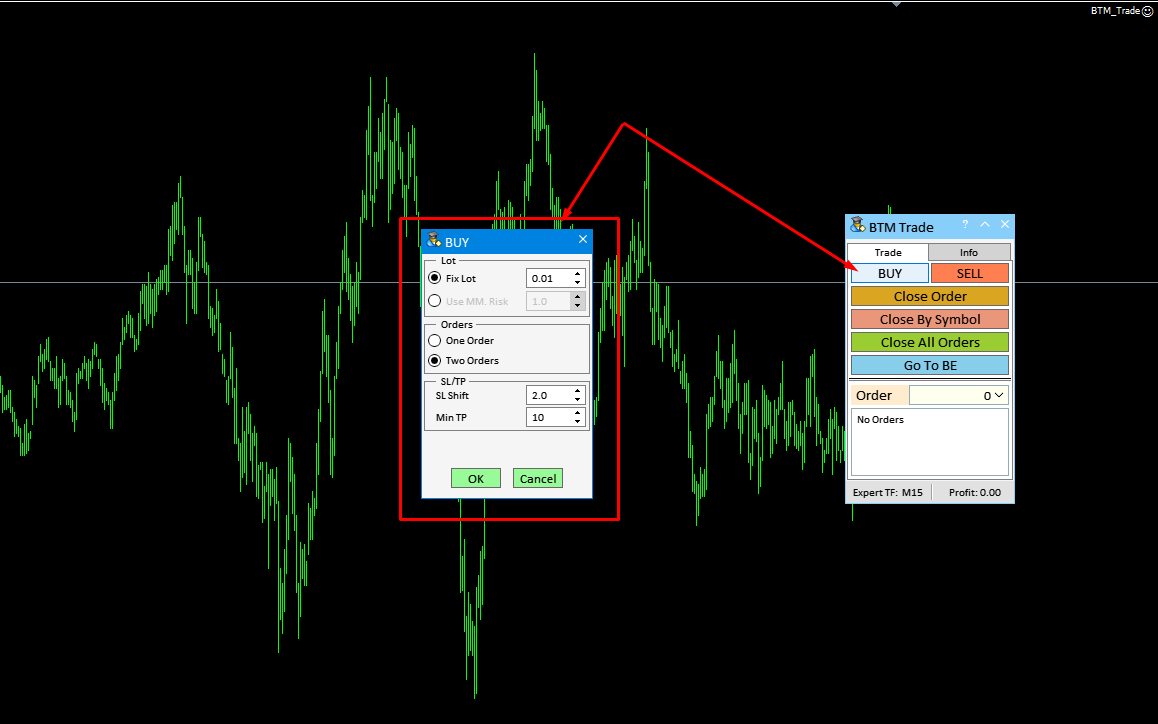Click the Profit: 0.00 status text
The height and width of the screenshot is (724, 1158).
(x=975, y=493)
